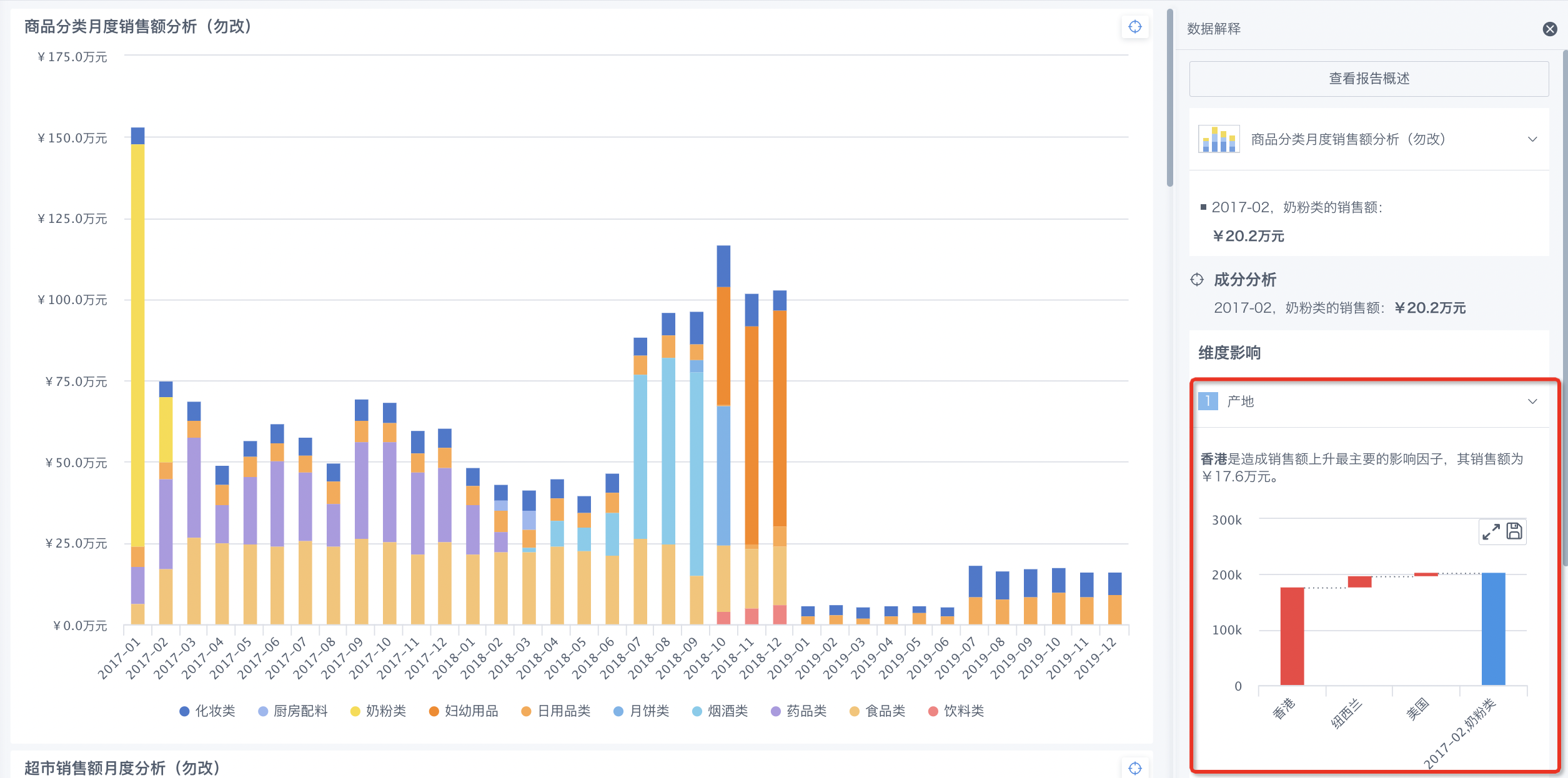Screen dimensions: 1568x778
Task: Toggle 奶粉类 legend item
Action: pyautogui.click(x=378, y=711)
